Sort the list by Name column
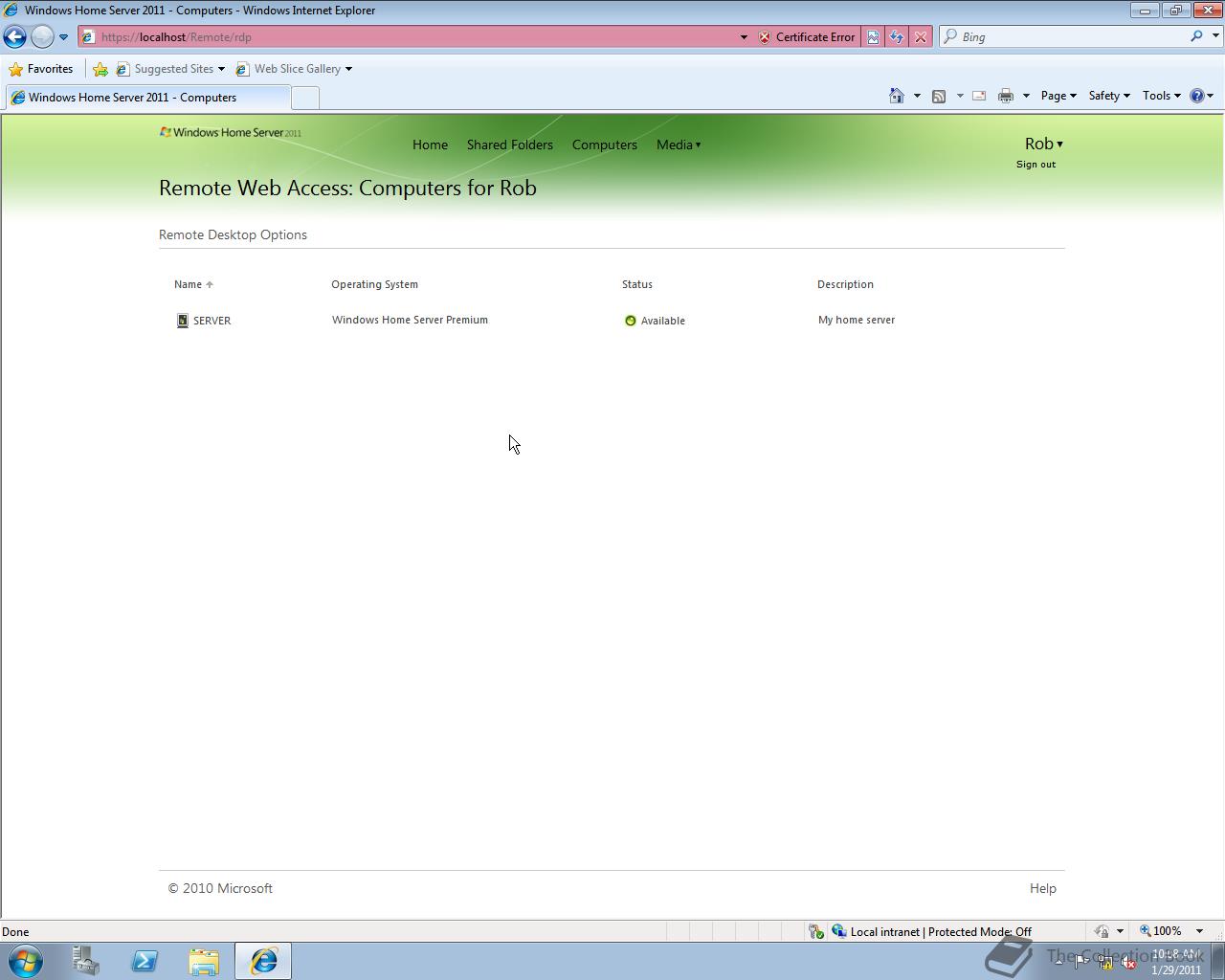 tap(193, 284)
